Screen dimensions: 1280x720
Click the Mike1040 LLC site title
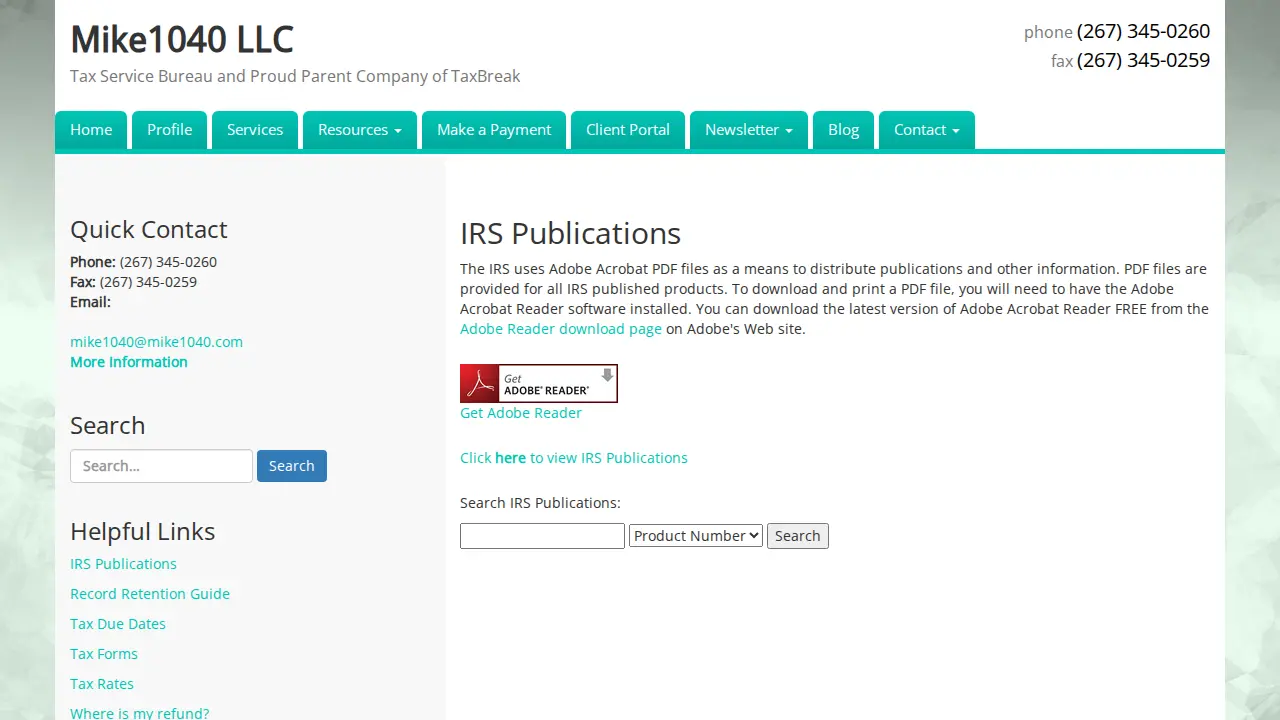(182, 40)
